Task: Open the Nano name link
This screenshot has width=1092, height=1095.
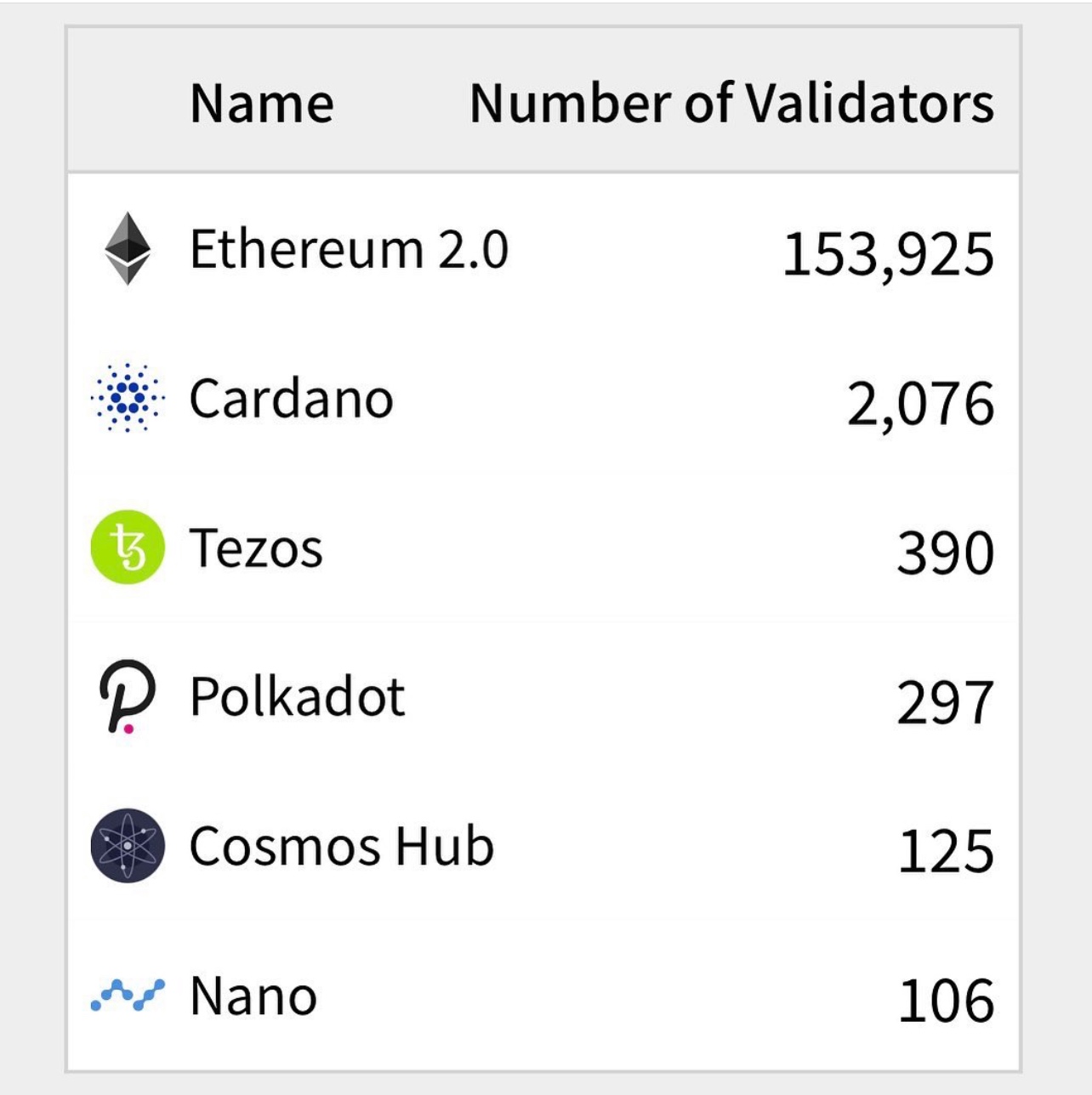Action: [253, 996]
